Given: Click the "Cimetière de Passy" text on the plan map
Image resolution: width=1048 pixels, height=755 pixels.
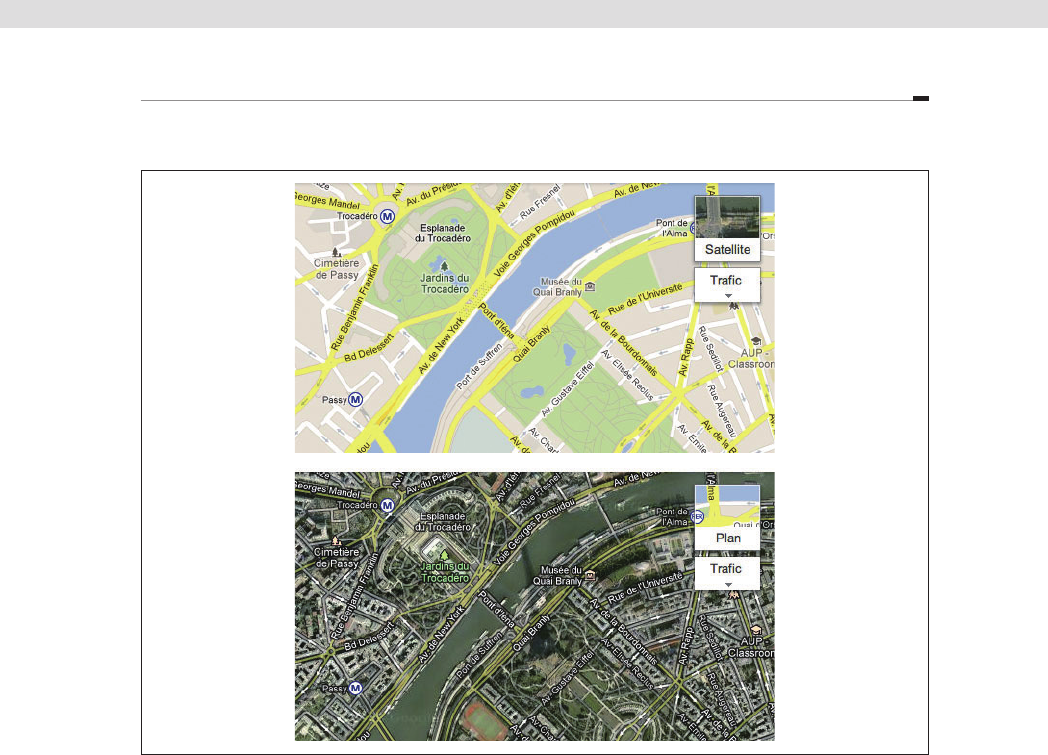Looking at the screenshot, I should tap(337, 269).
